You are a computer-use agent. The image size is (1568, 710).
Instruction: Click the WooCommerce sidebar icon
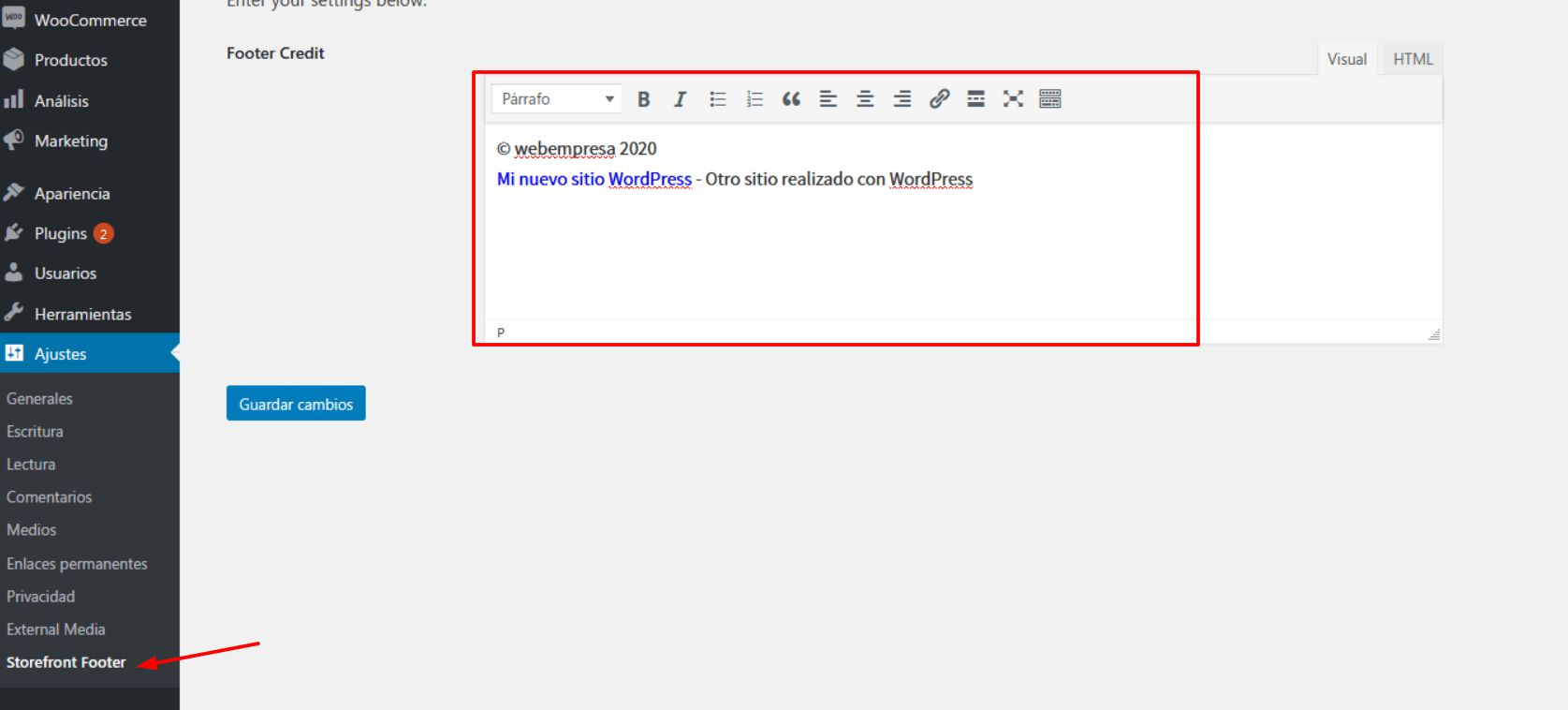[13, 18]
